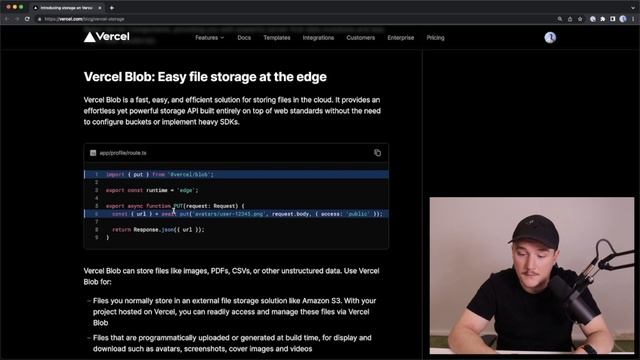Click the Vercel logo in the header

click(x=107, y=37)
